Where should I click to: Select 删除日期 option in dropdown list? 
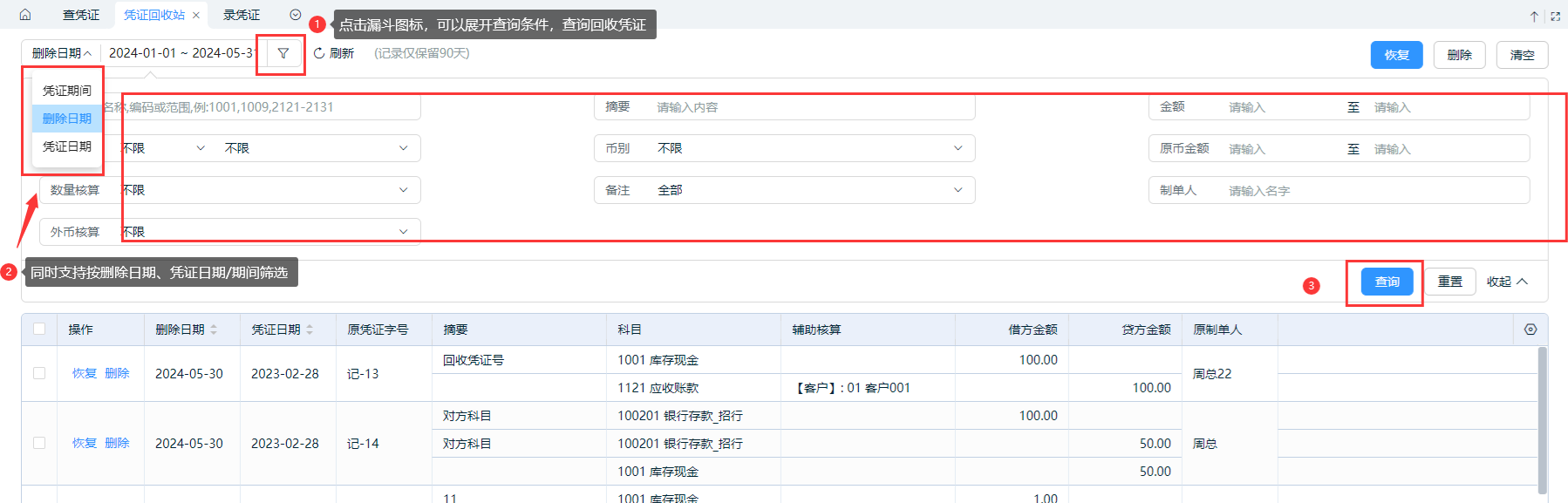point(67,119)
